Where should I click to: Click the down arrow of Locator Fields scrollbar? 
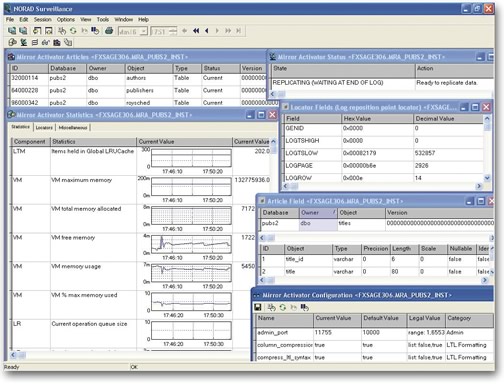tap(487, 178)
